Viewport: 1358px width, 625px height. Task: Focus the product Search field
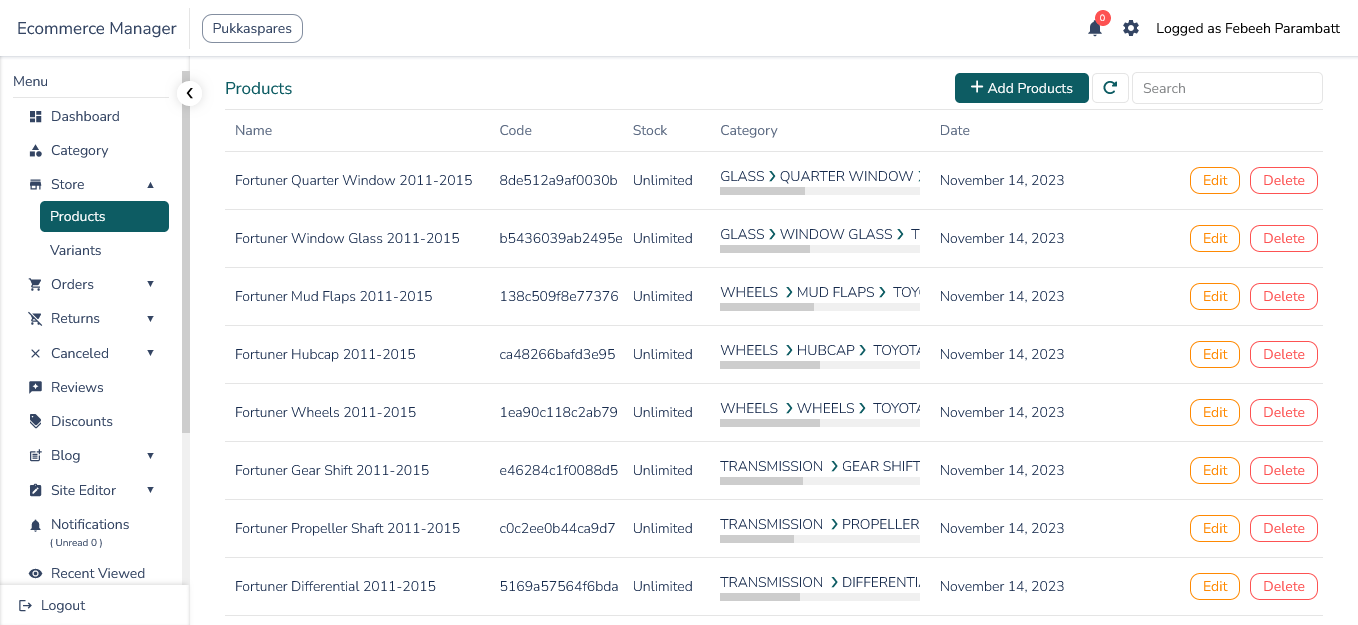(1226, 88)
